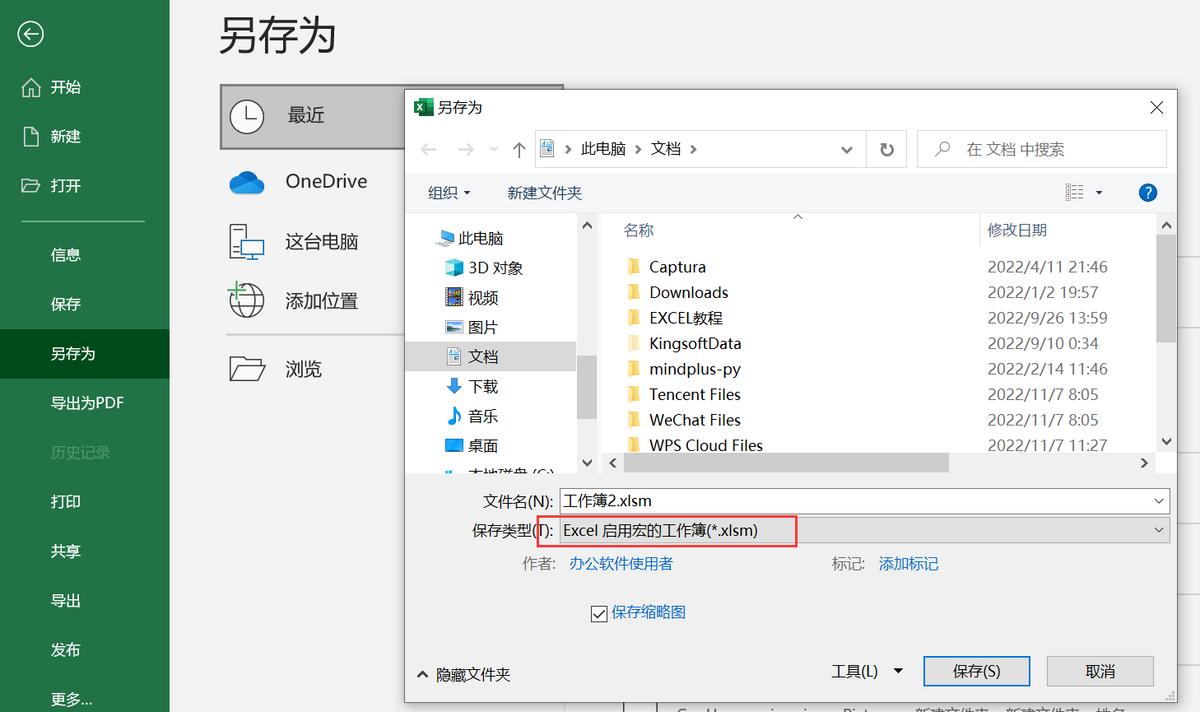Image resolution: width=1200 pixels, height=712 pixels.
Task: Click the Add Tag link
Action: (x=908, y=564)
